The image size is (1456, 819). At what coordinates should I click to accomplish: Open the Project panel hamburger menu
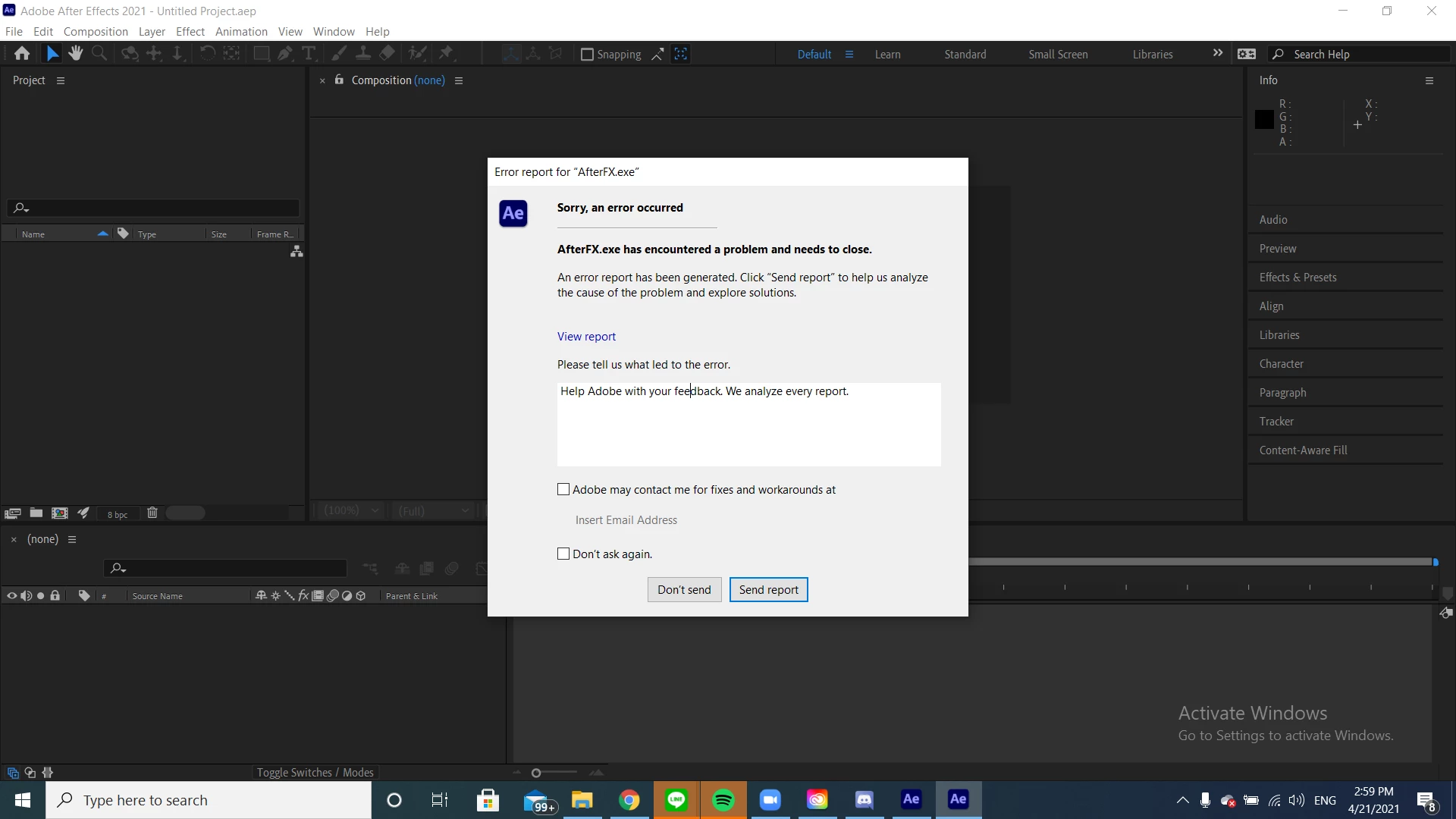pyautogui.click(x=61, y=80)
